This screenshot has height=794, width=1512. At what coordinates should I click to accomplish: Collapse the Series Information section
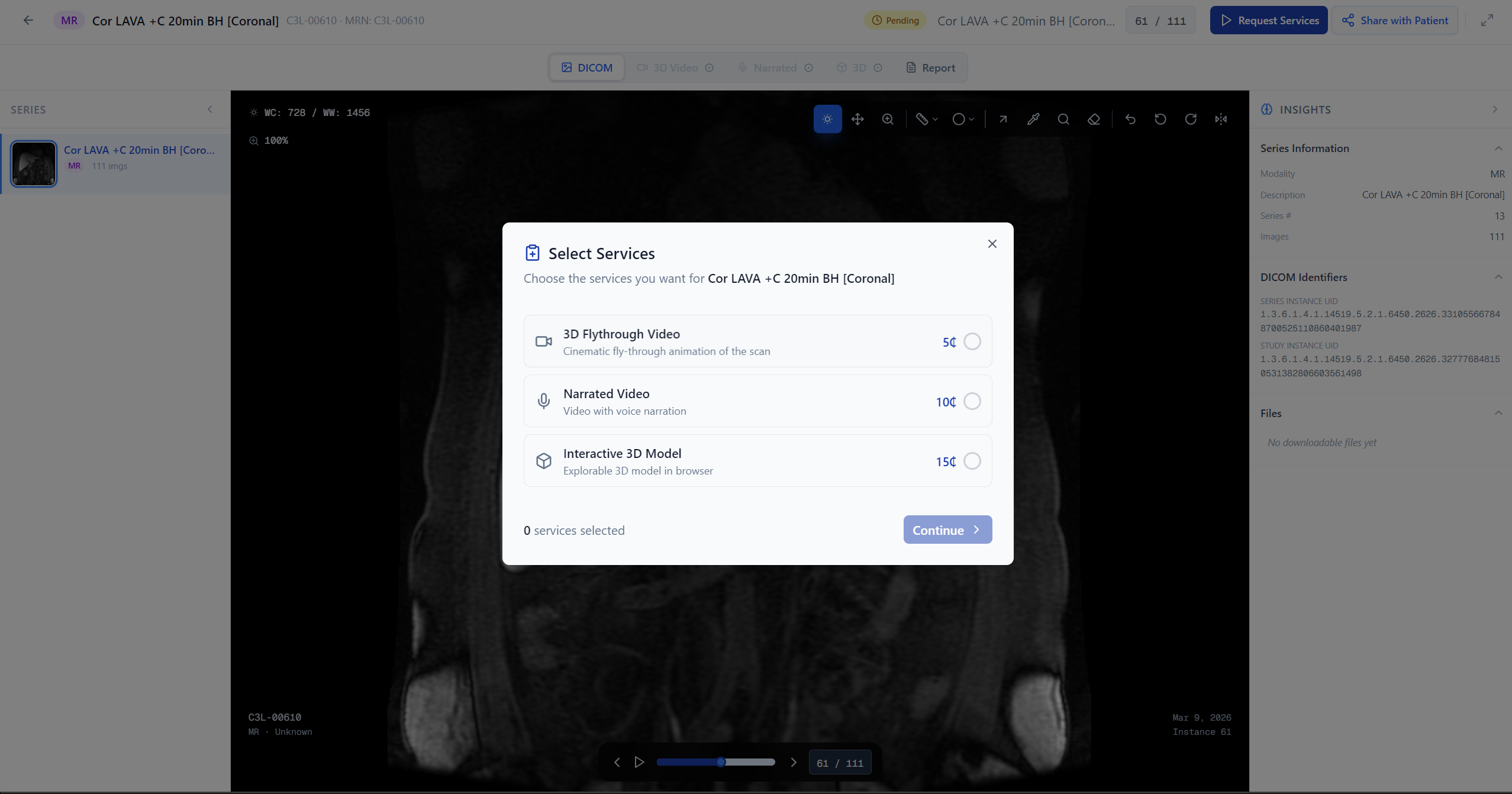pyautogui.click(x=1498, y=148)
